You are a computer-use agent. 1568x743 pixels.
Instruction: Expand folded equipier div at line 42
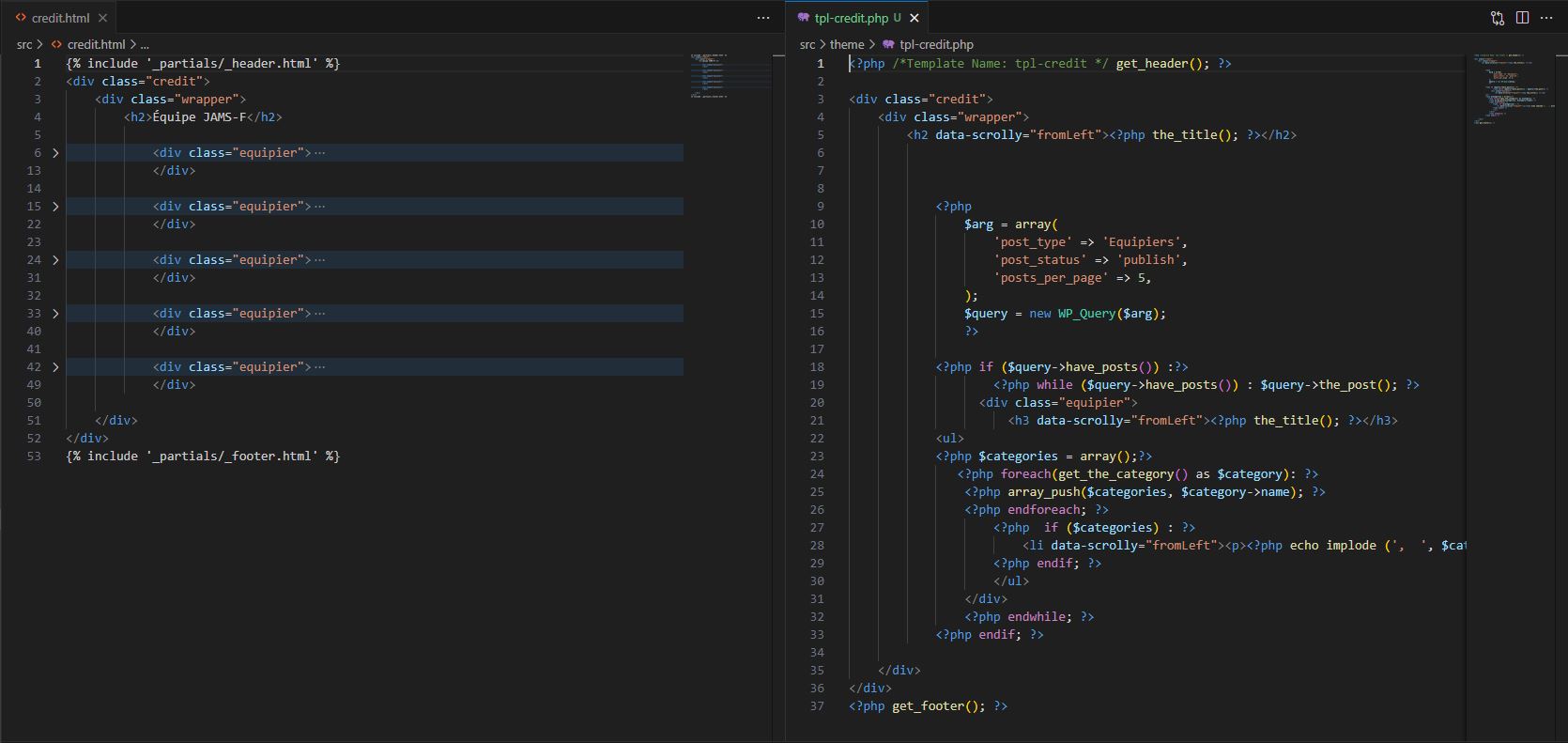pos(55,366)
